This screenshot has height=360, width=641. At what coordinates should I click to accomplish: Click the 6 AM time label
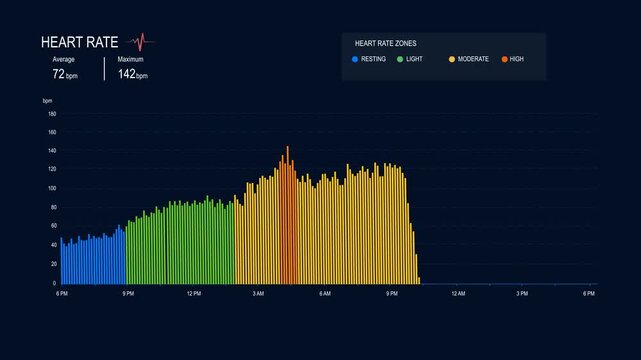[x=325, y=294]
